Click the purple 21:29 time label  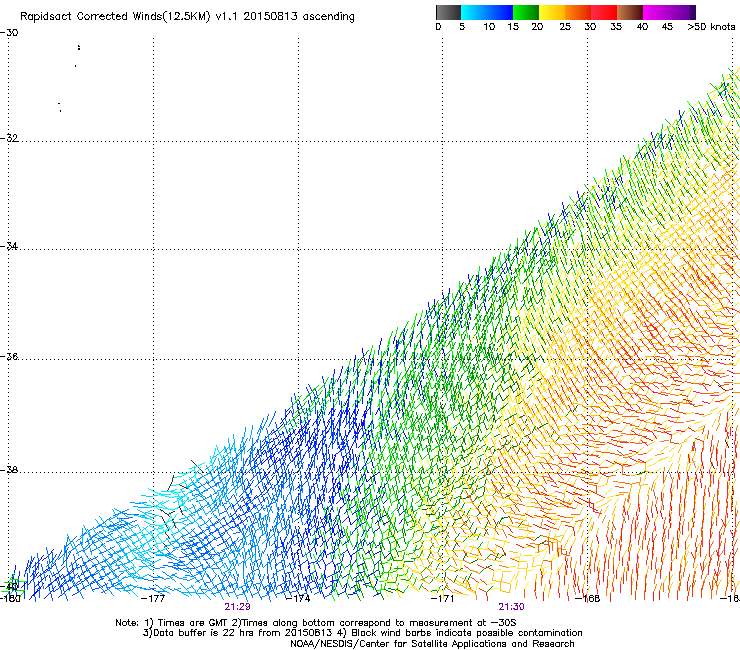[x=237, y=607]
